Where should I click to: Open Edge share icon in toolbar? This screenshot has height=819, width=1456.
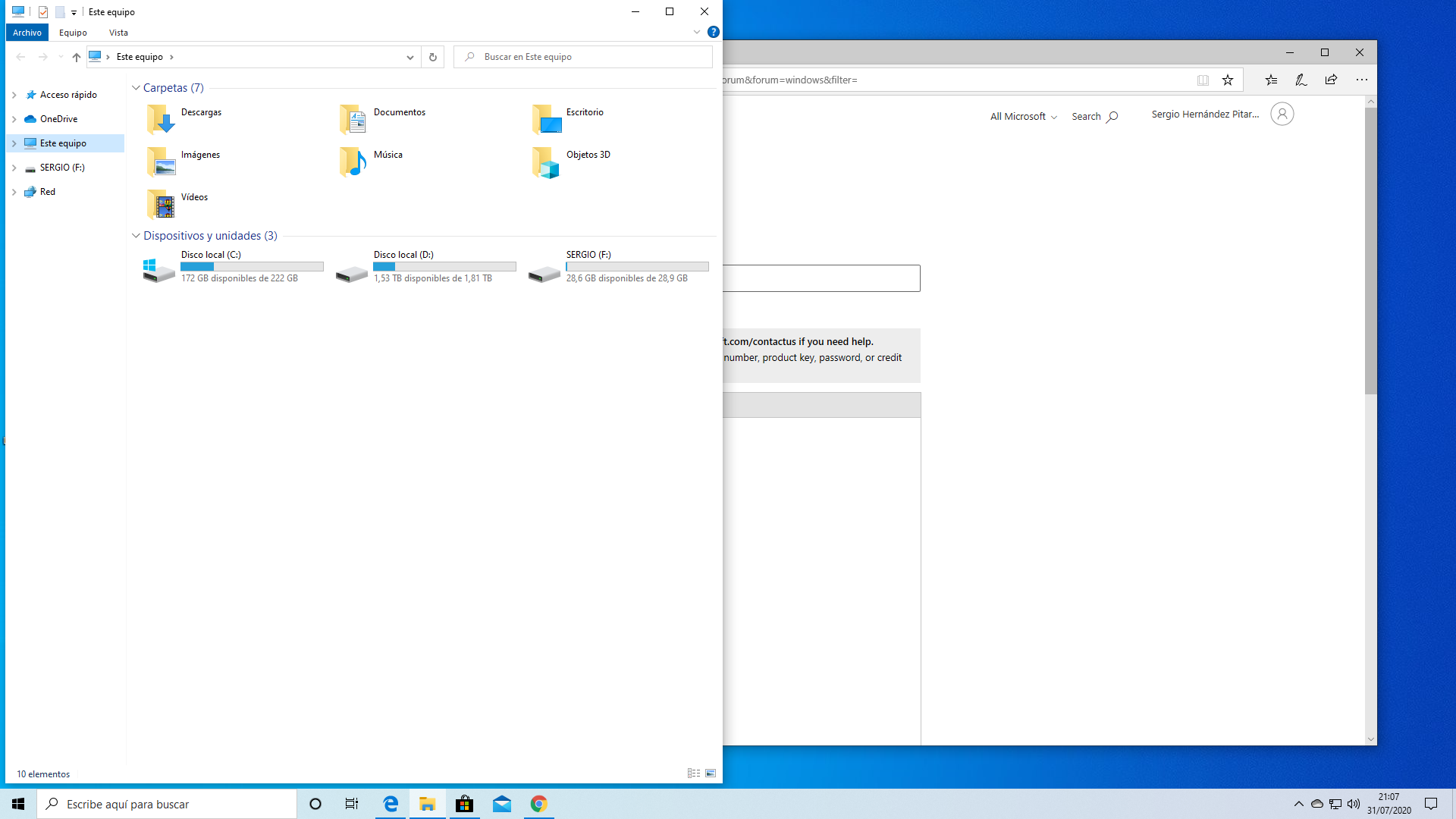1331,80
